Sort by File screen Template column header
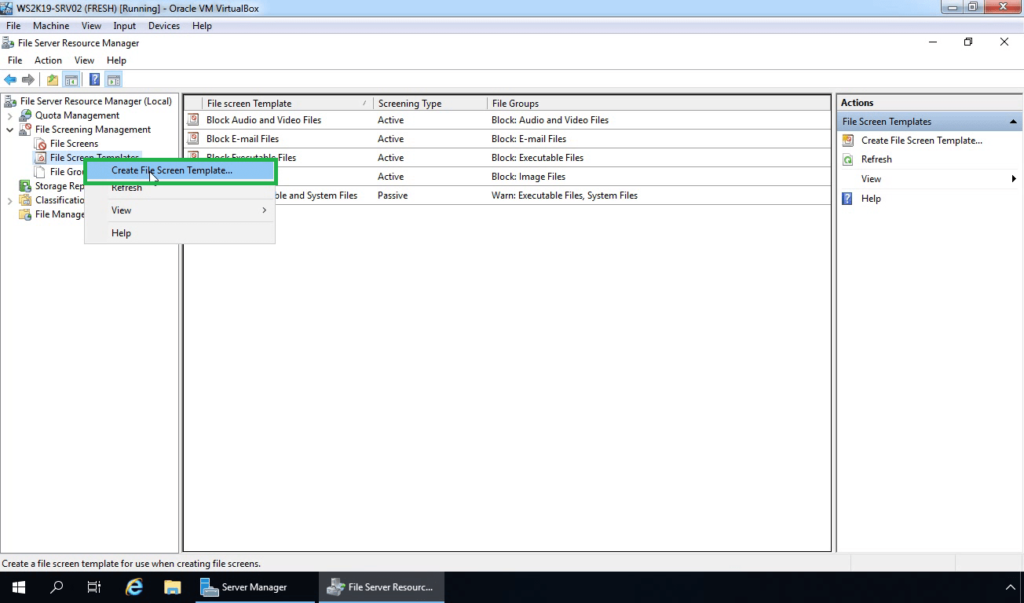The image size is (1024, 603). pyautogui.click(x=287, y=103)
